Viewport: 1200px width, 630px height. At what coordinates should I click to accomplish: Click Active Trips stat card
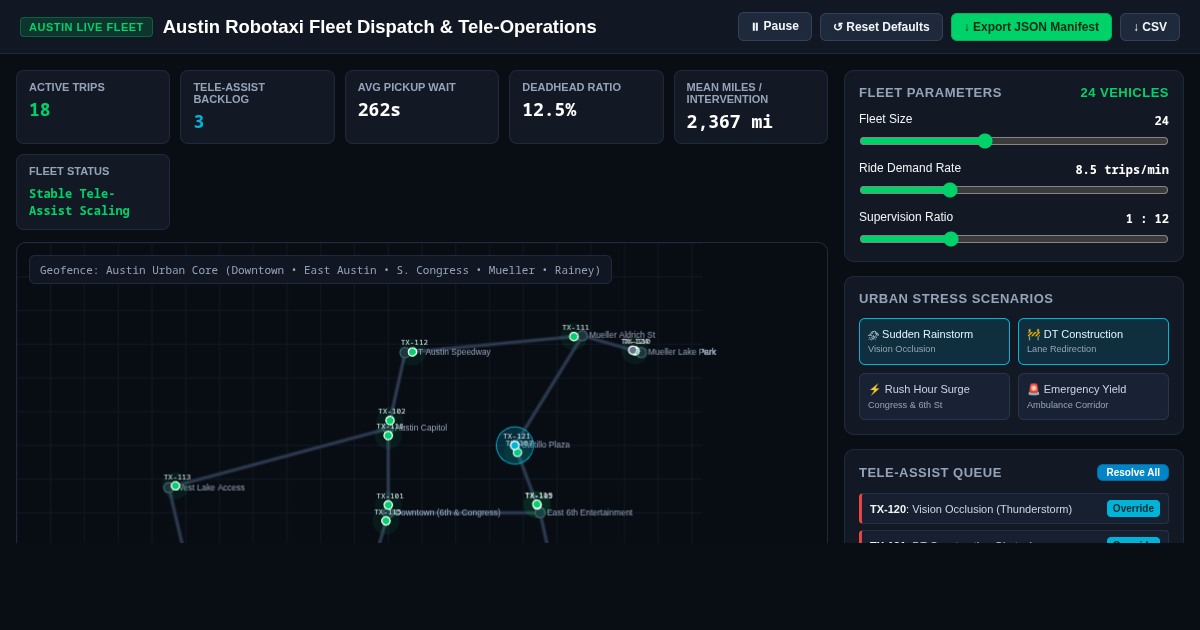pos(93,107)
